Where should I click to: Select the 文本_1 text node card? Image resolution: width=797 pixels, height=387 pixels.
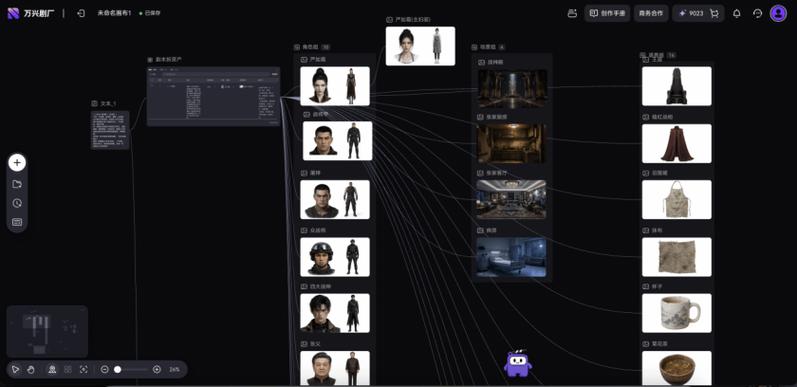pos(110,130)
